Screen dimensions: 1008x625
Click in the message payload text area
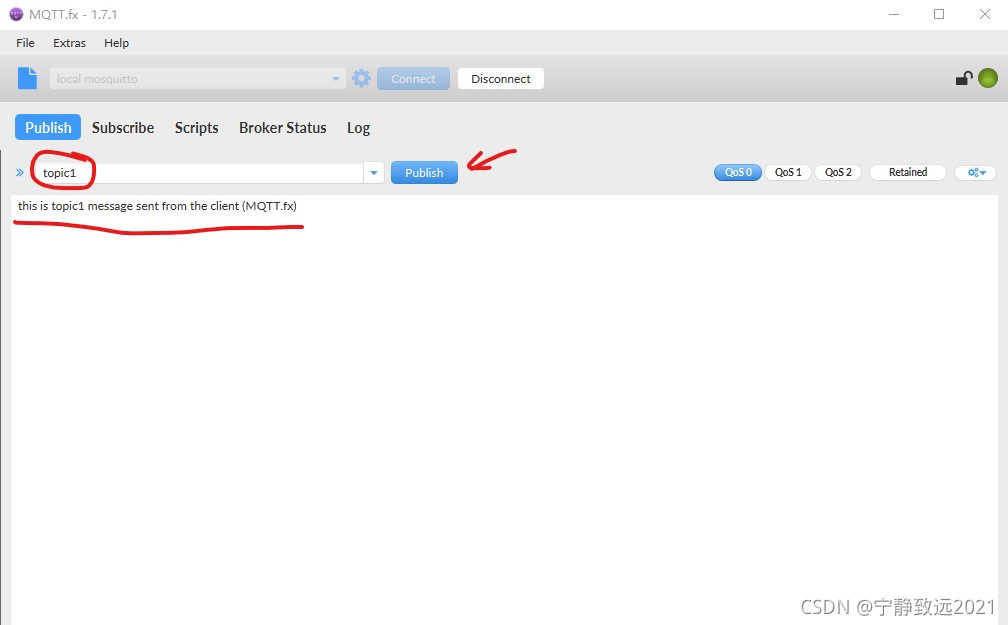pyautogui.click(x=504, y=410)
